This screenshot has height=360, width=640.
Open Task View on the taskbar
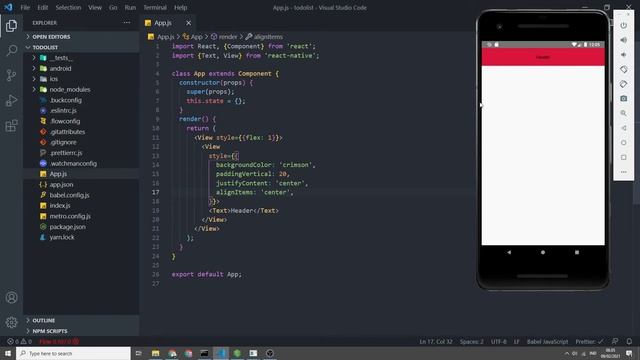[x=138, y=353]
